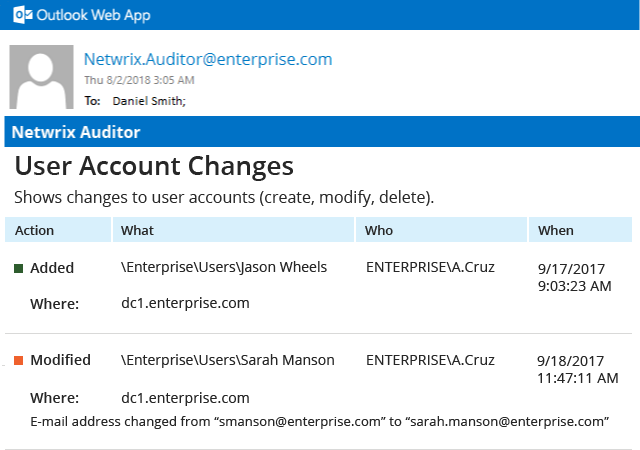This screenshot has width=640, height=450.
Task: Click the Netwrix Auditor banner heading
Action: (76, 132)
